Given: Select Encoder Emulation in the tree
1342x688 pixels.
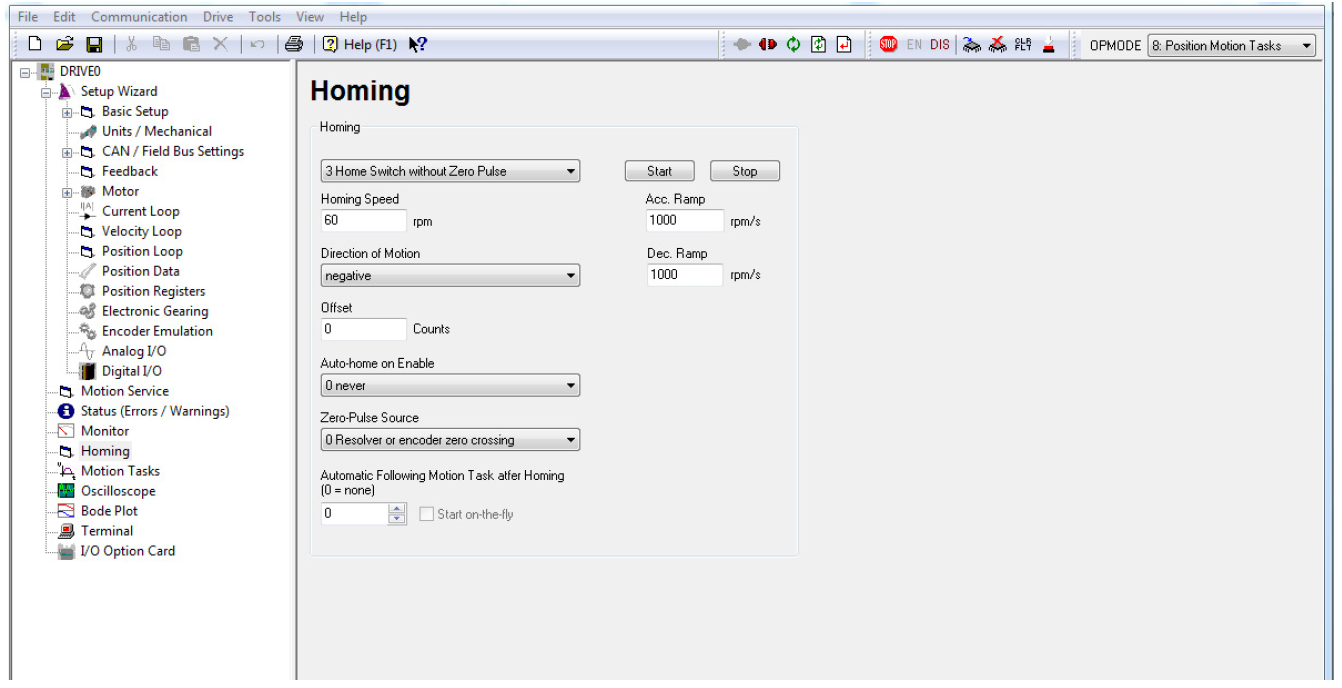Looking at the screenshot, I should [x=157, y=331].
